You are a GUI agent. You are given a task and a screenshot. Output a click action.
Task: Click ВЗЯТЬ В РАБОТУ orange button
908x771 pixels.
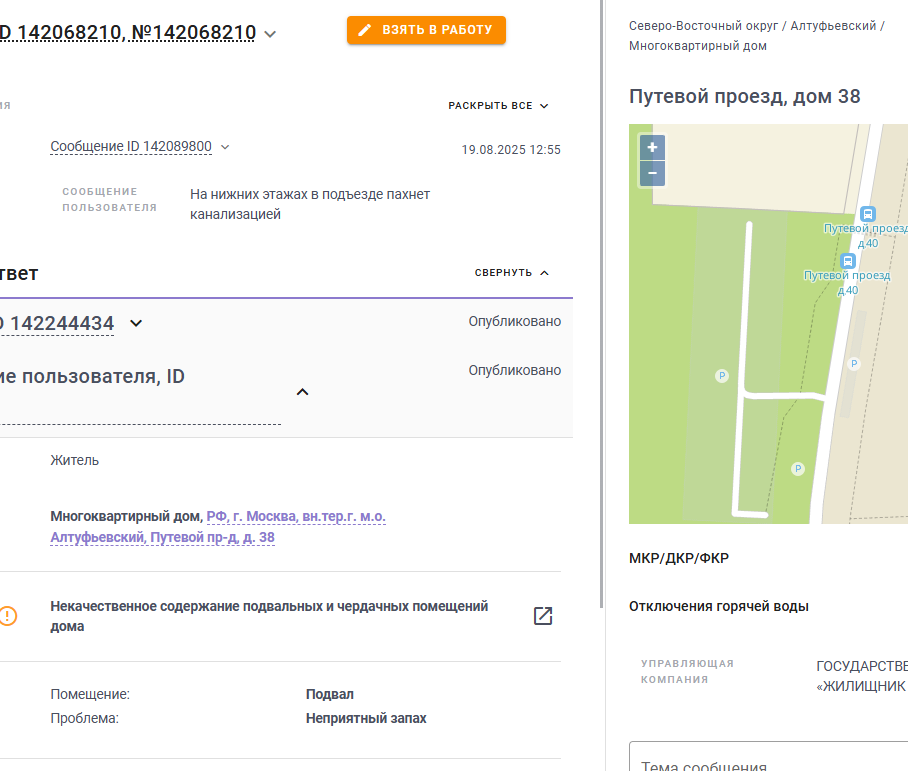pyautogui.click(x=426, y=30)
